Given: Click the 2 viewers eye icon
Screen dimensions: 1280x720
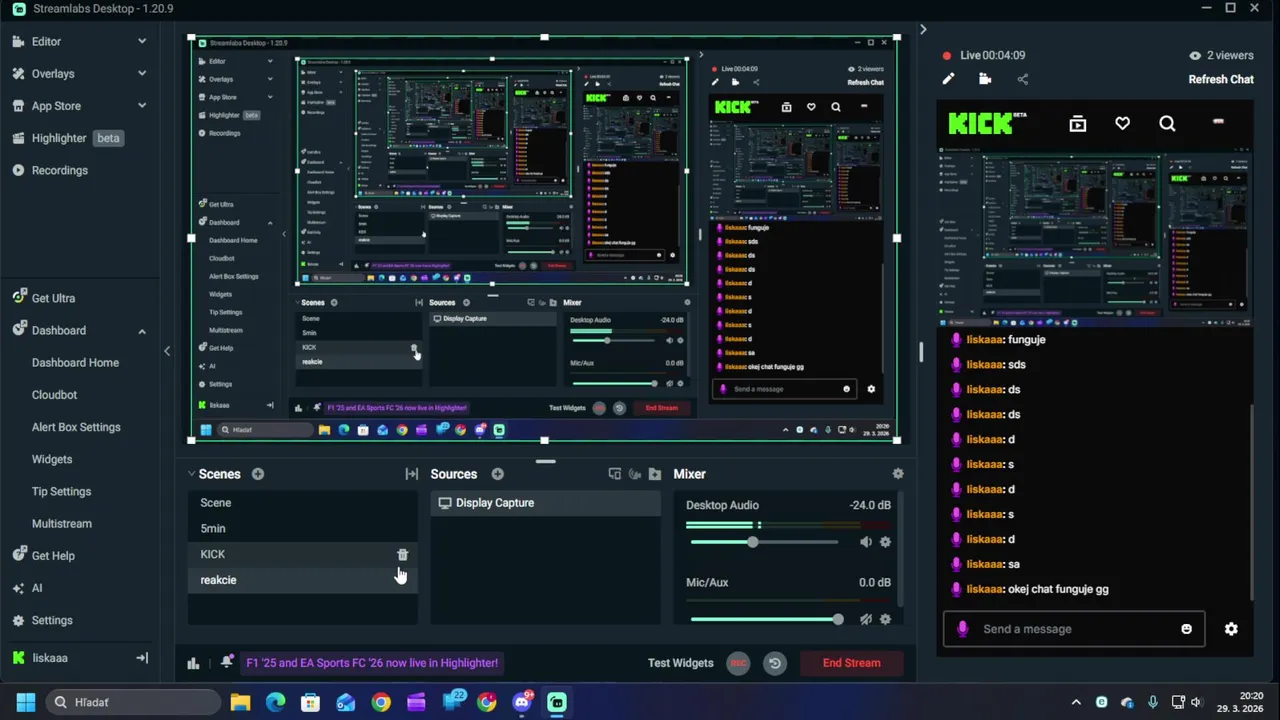Looking at the screenshot, I should pyautogui.click(x=1194, y=56).
